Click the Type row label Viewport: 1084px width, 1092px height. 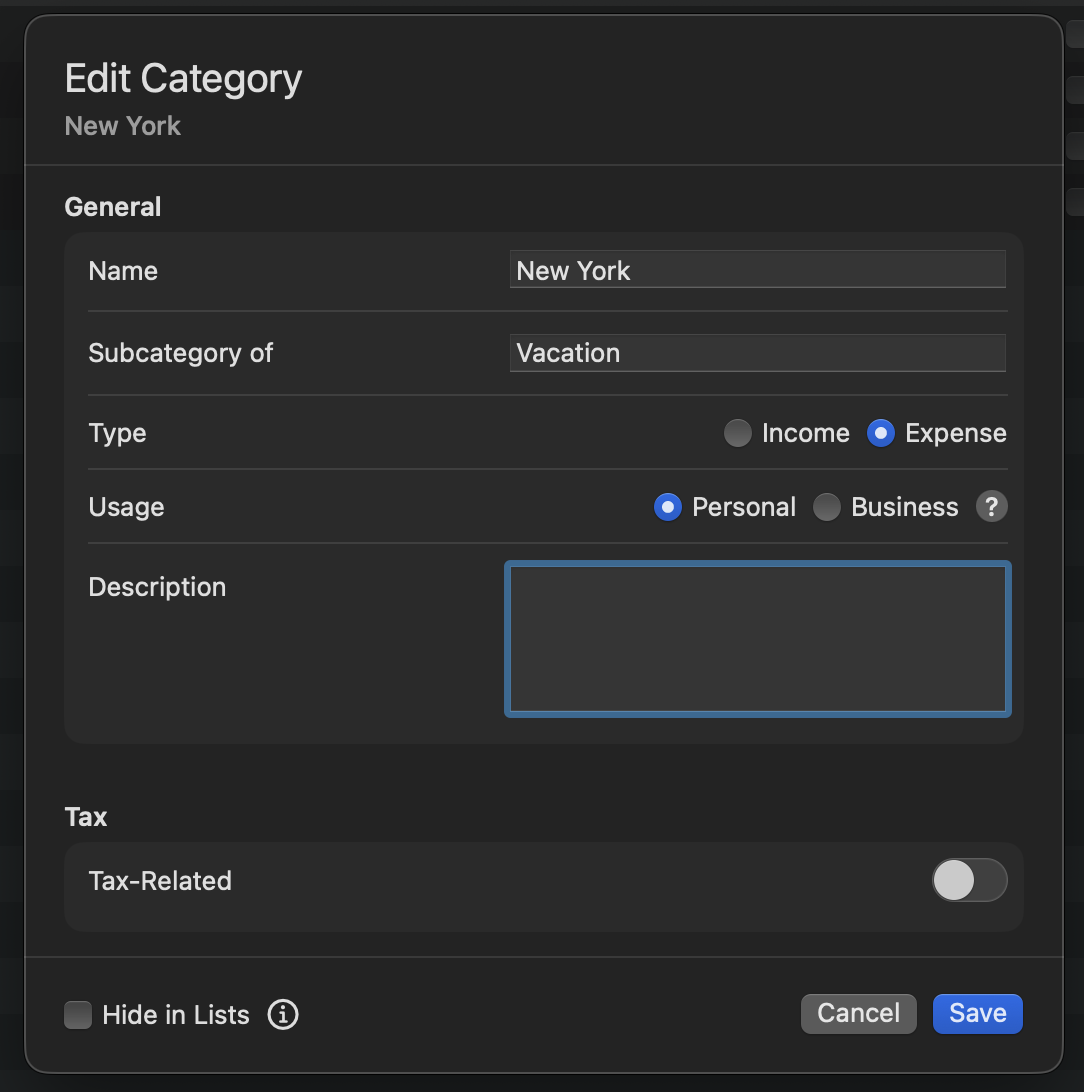tap(117, 433)
